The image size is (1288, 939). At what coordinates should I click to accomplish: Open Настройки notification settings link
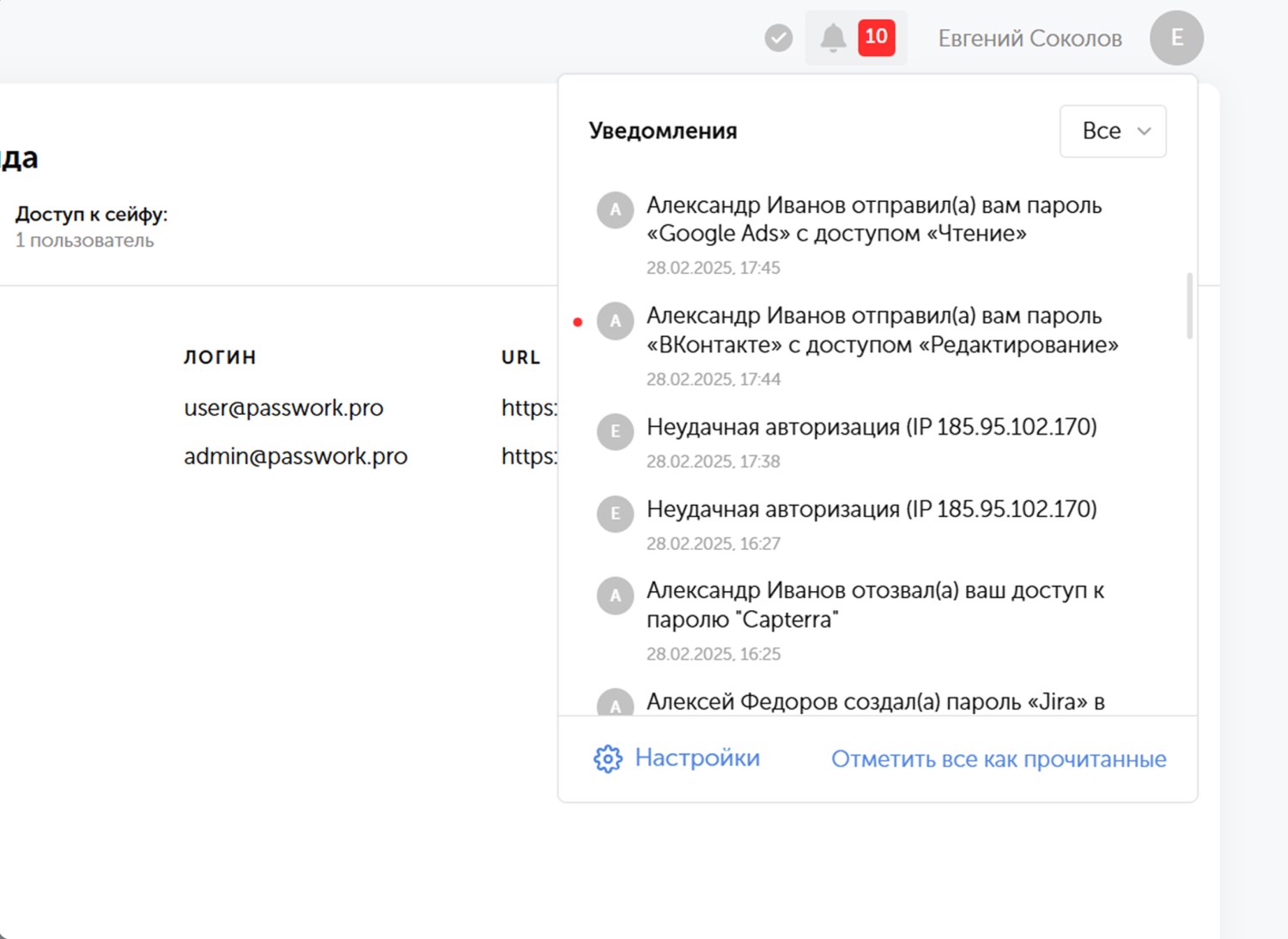tap(696, 758)
